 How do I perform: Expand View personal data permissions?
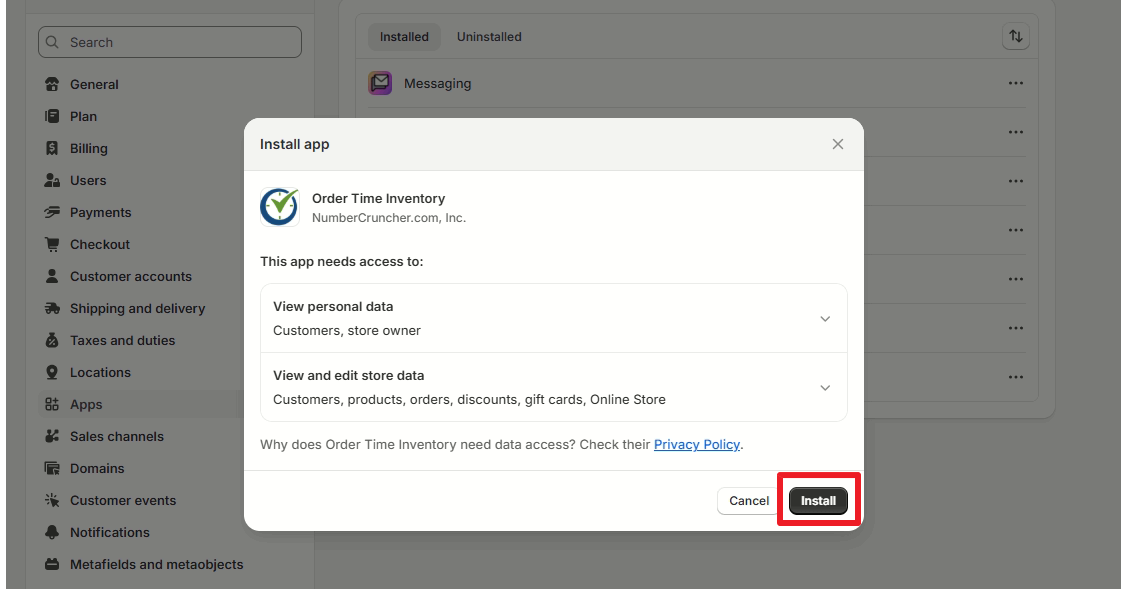[553, 318]
